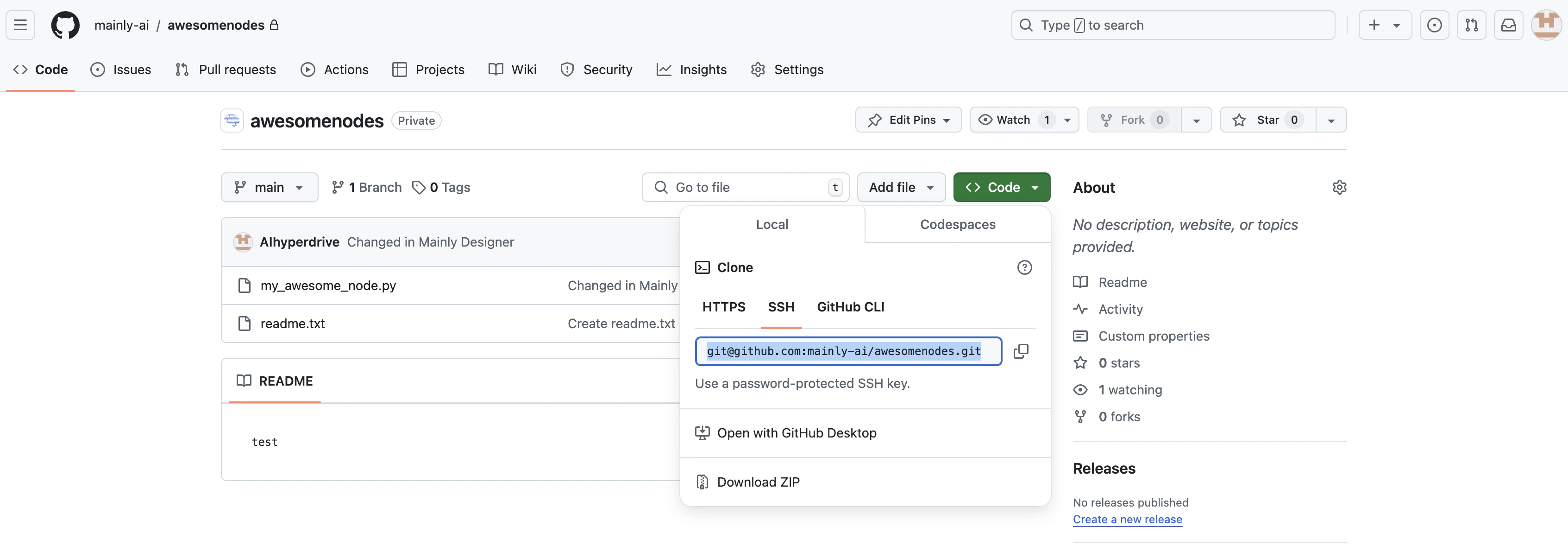Open the Readme link in About
Screen dimensions: 1568x558
pos(1123,282)
